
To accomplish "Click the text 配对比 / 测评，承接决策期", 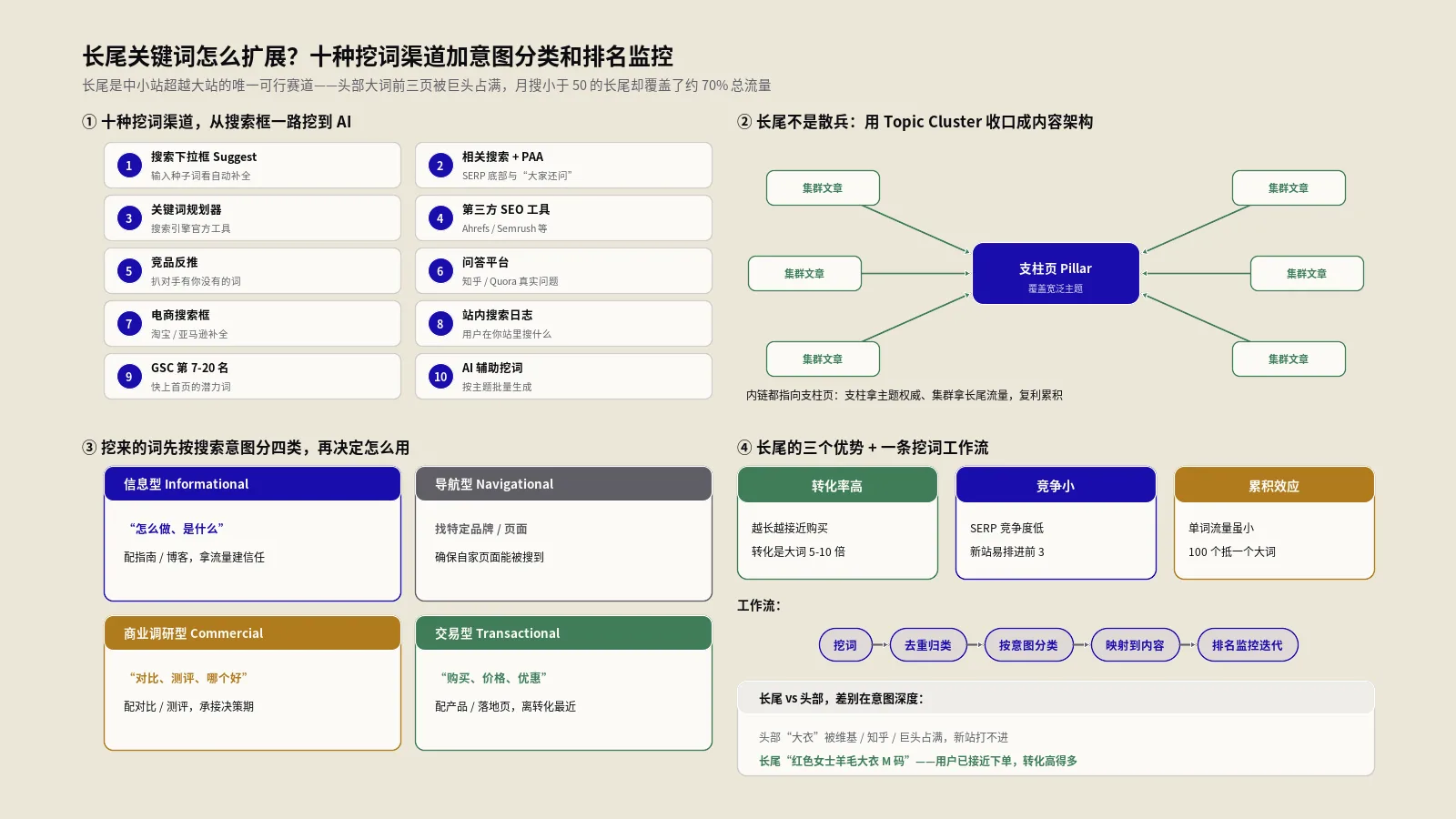I will [188, 706].
